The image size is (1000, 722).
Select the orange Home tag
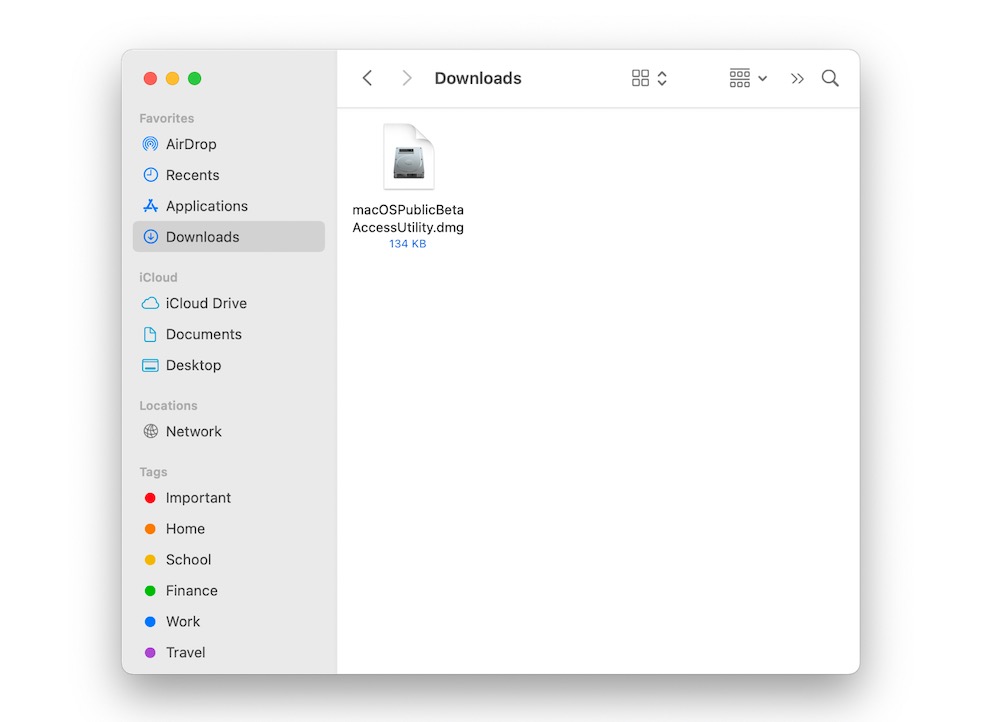pos(185,529)
